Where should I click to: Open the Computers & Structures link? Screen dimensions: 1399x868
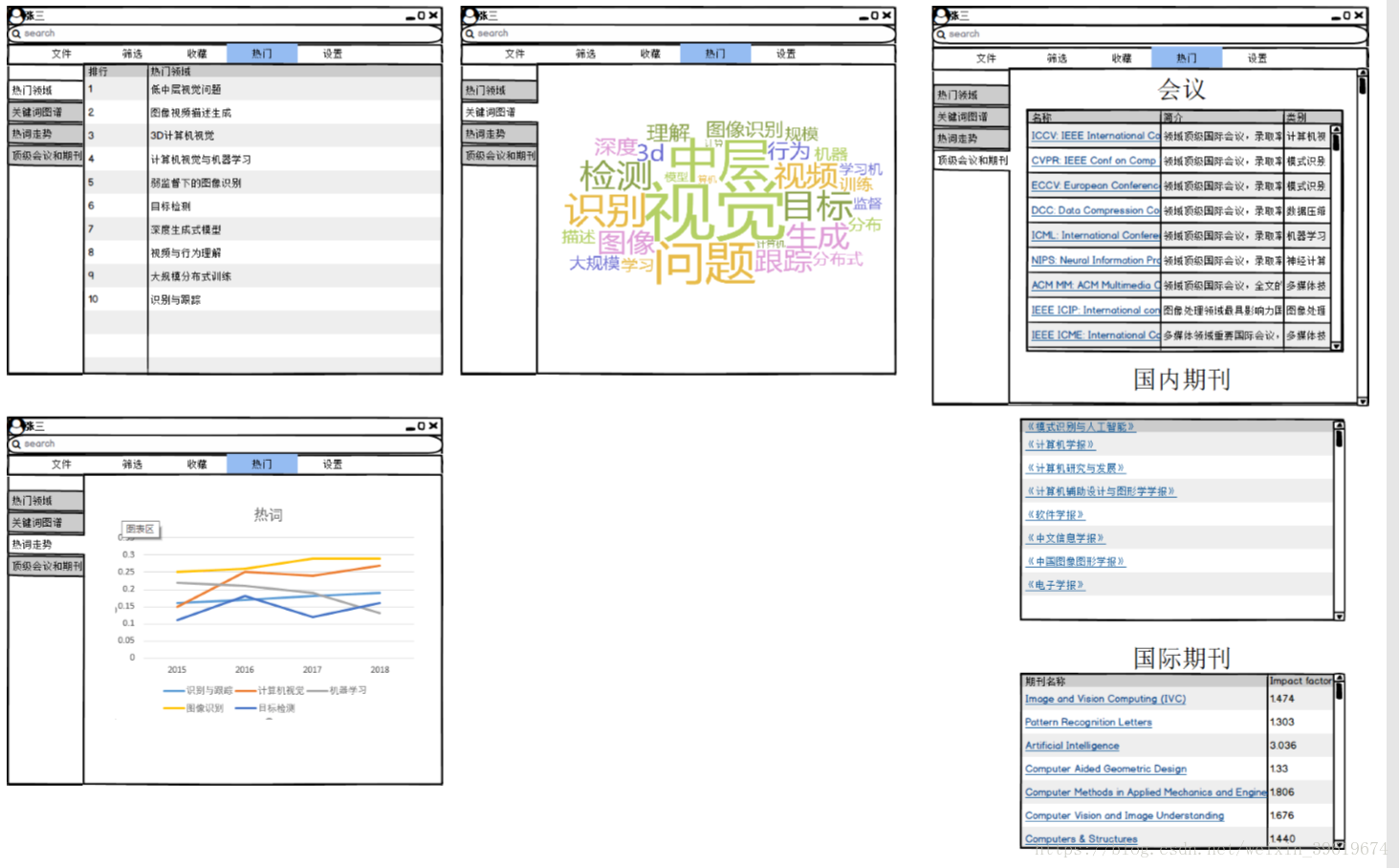coord(1082,838)
